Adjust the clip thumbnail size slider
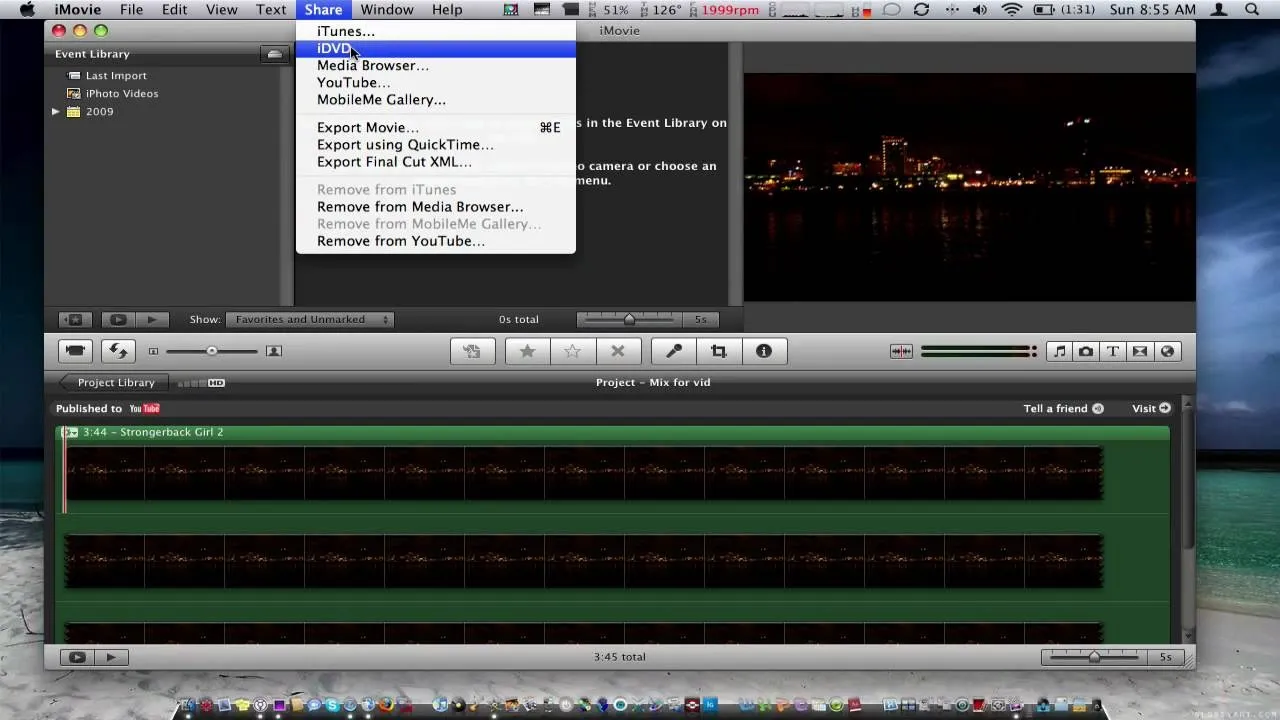 click(x=211, y=351)
